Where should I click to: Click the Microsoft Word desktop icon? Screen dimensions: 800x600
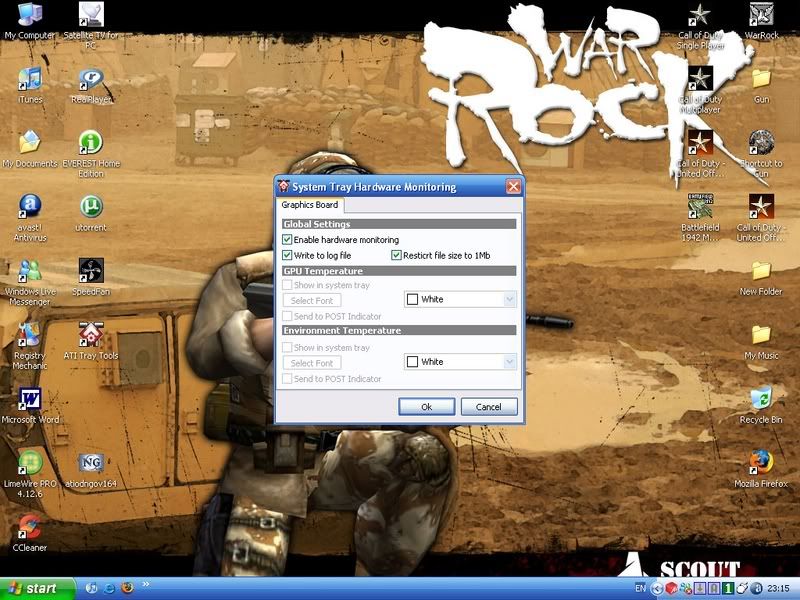pos(30,406)
